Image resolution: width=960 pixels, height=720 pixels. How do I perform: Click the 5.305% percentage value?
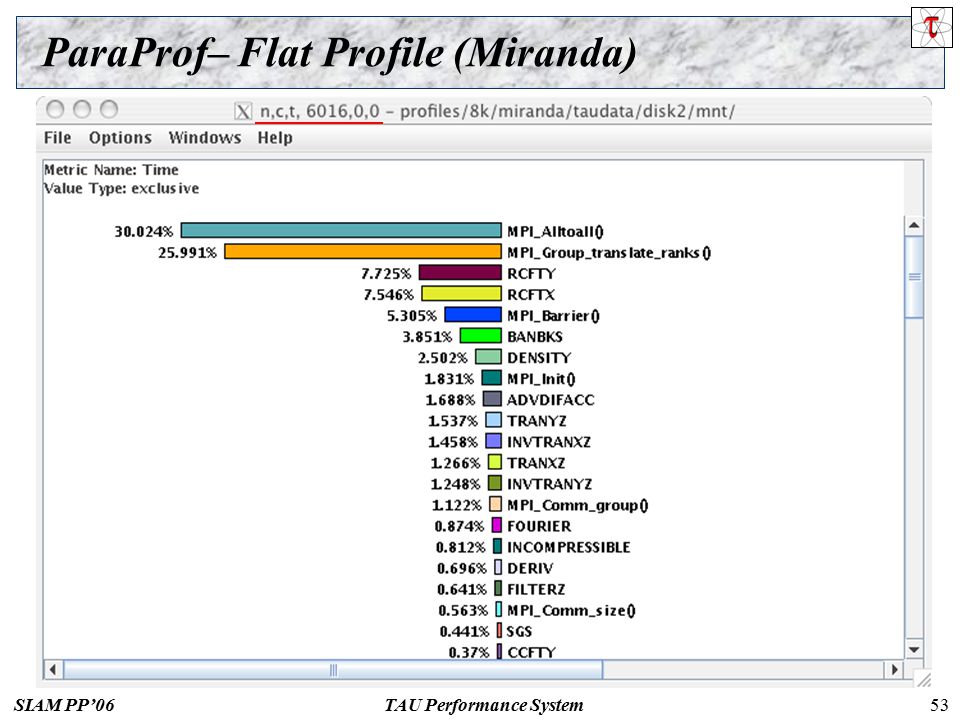click(x=411, y=316)
